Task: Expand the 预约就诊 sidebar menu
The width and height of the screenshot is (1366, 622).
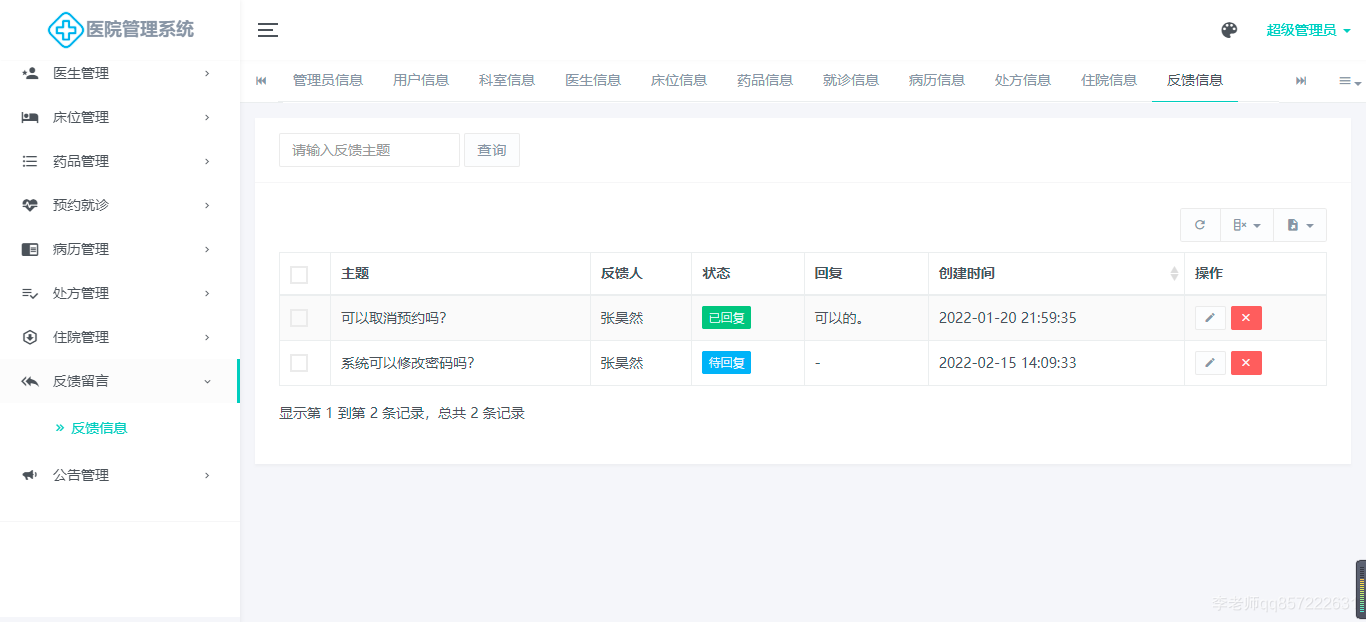Action: coord(120,205)
